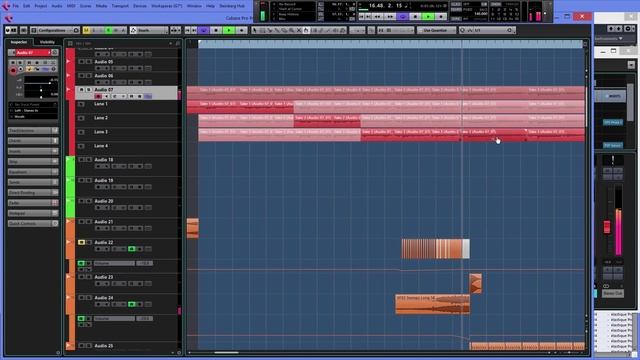Screen dimensions: 640x360
Task: Select the Audio 24 track
Action: coord(104,298)
